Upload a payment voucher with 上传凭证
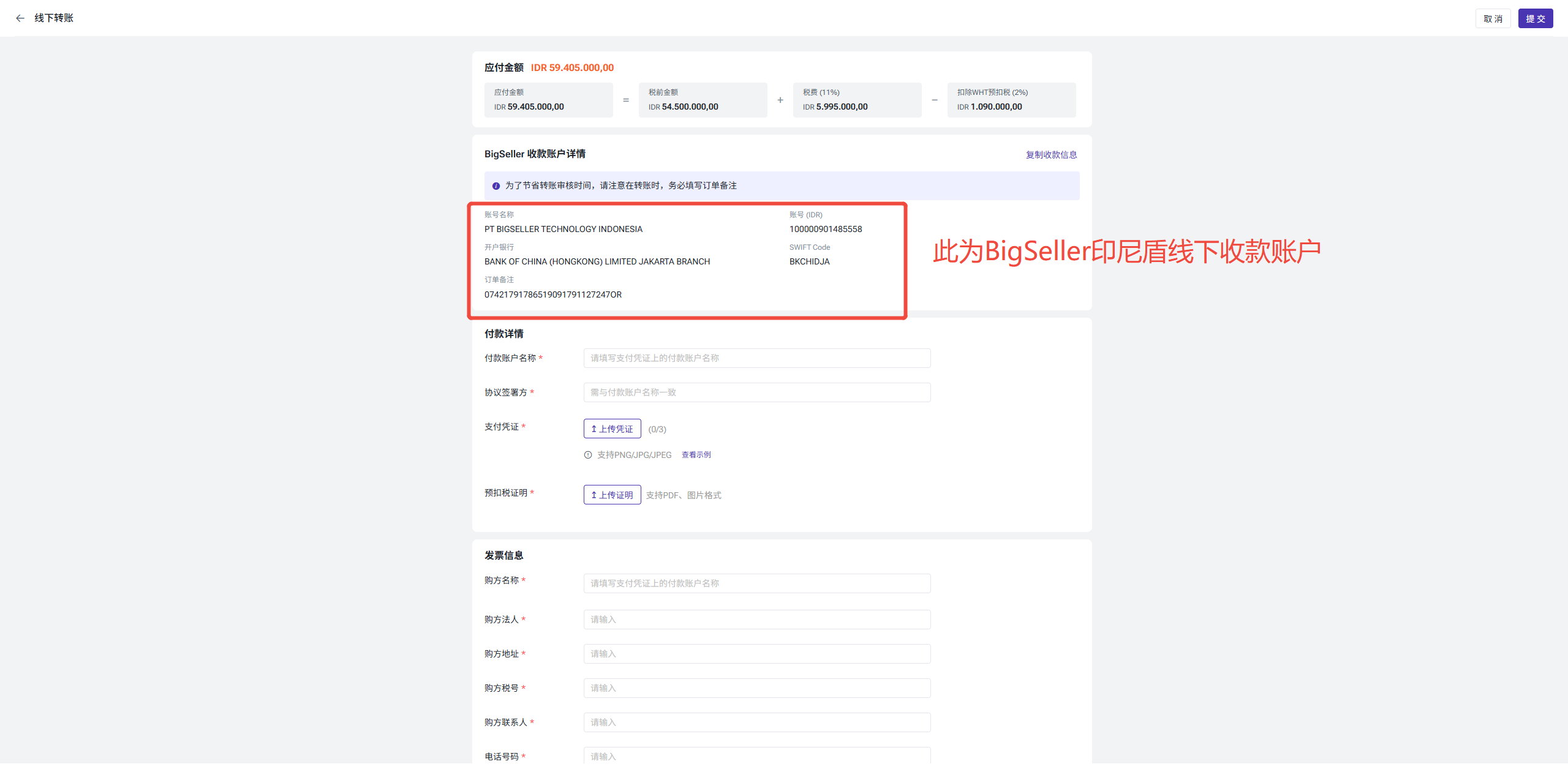Viewport: 1568px width, 783px height. tap(612, 429)
